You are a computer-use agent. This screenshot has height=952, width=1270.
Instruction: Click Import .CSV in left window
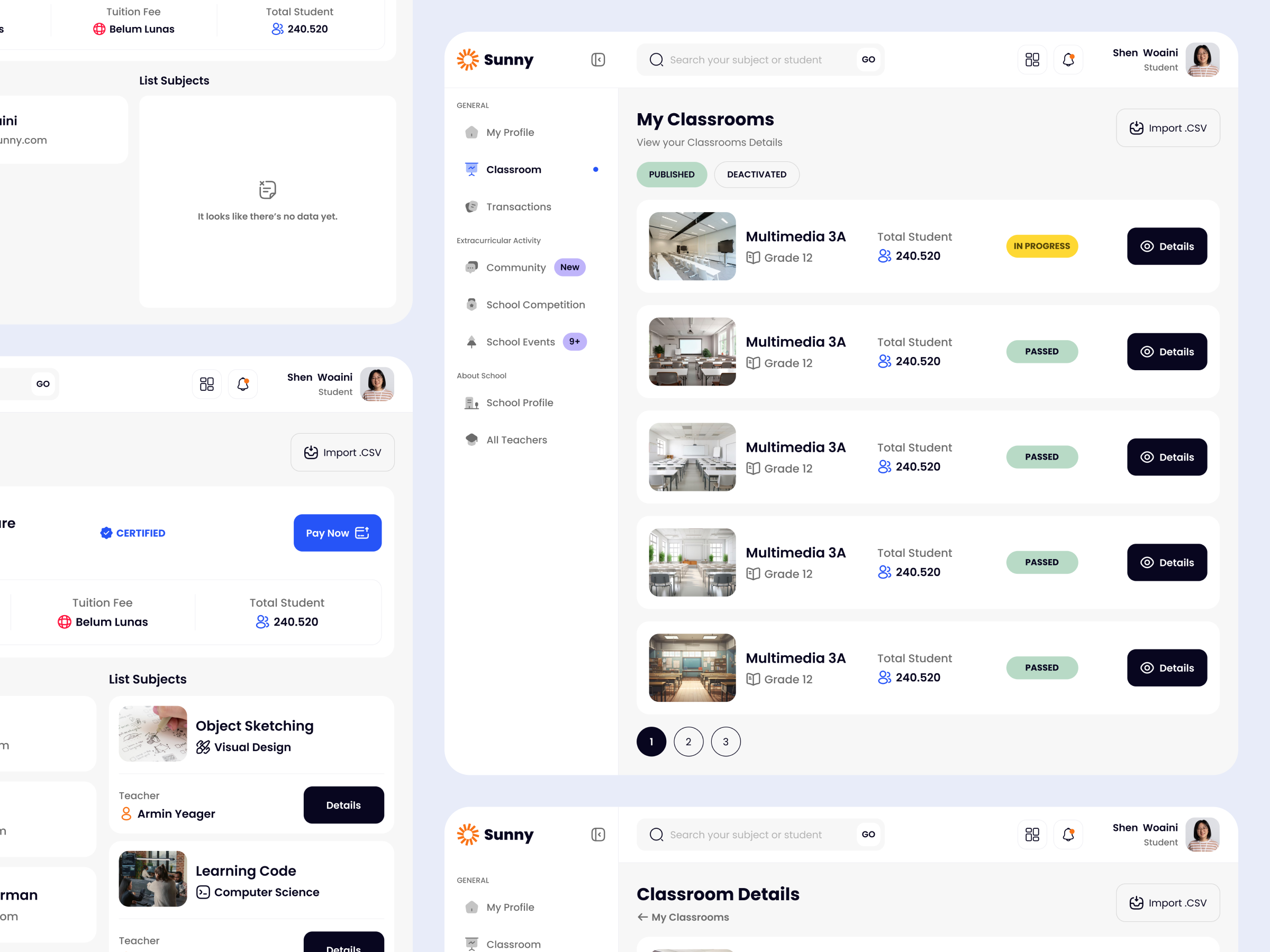click(x=342, y=452)
